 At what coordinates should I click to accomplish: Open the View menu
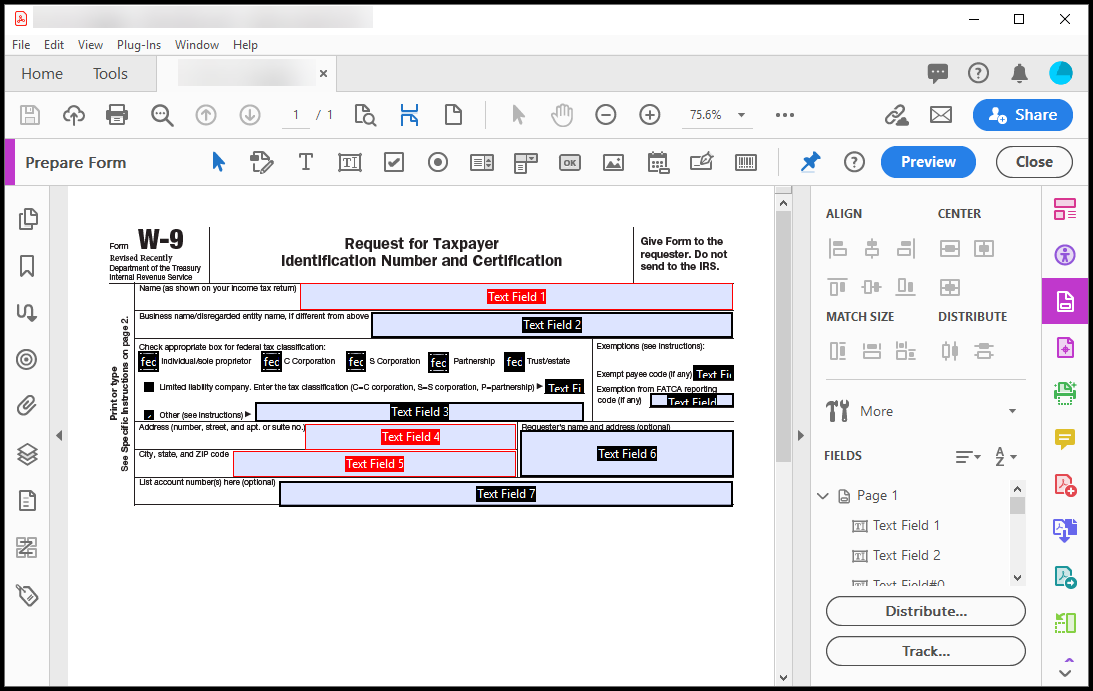90,45
